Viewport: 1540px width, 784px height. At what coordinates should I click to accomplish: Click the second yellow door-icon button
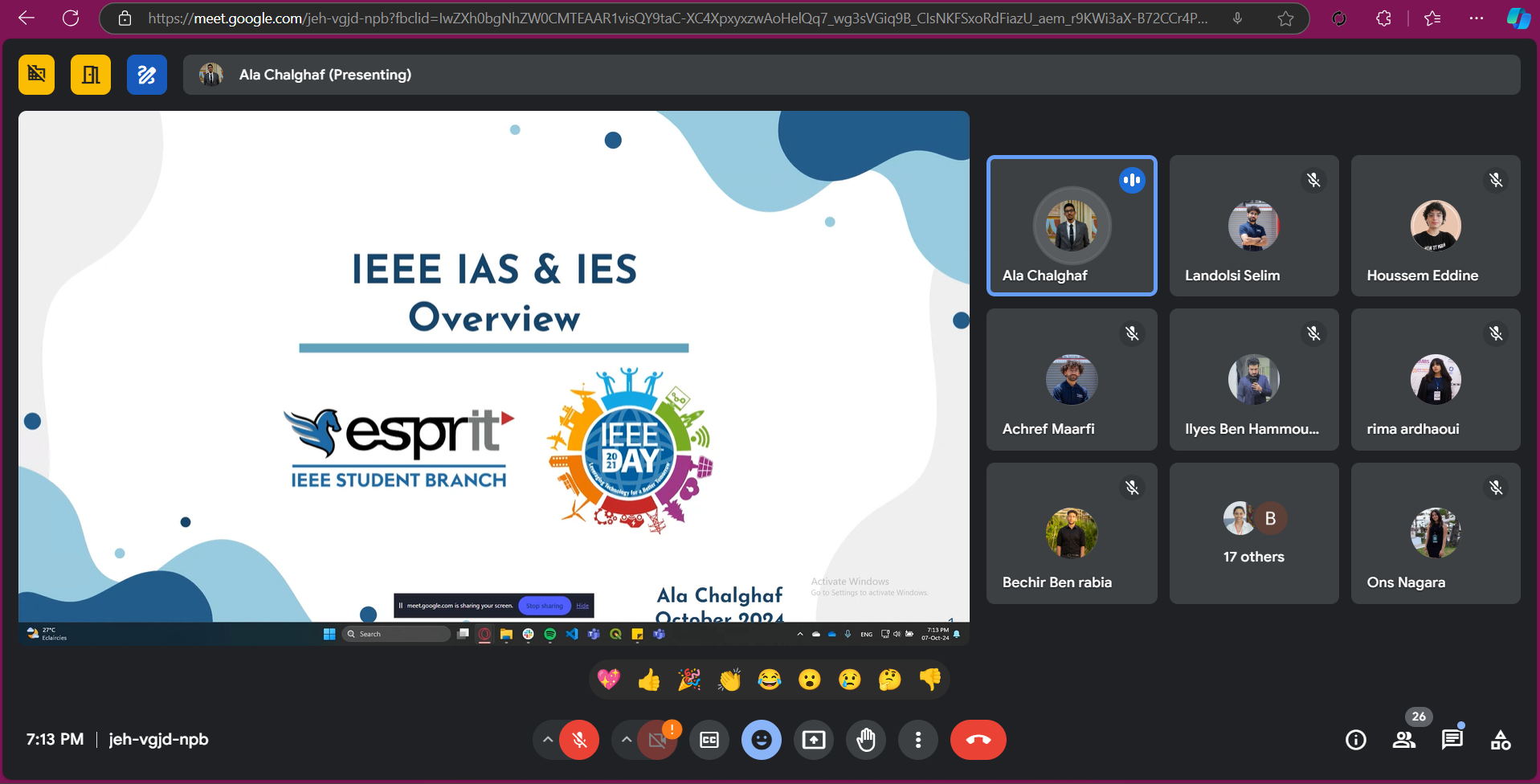[x=91, y=75]
